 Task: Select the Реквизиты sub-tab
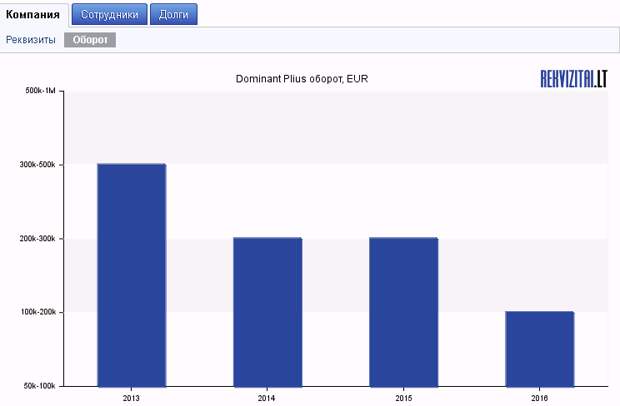click(30, 40)
